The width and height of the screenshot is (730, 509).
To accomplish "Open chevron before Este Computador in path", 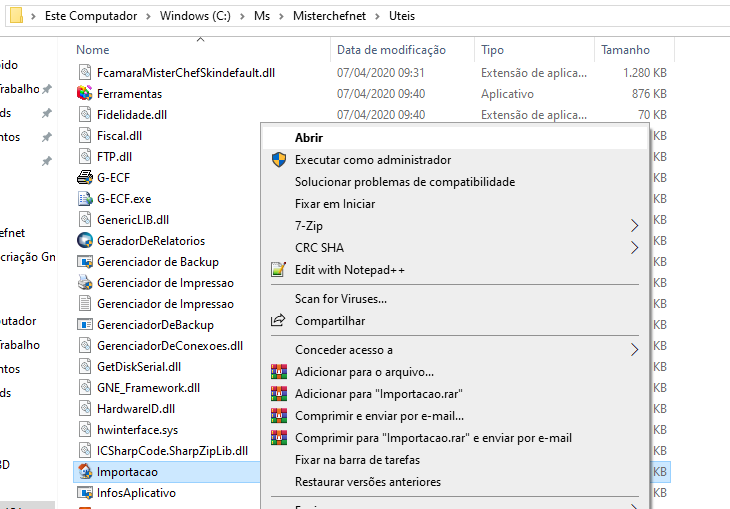I will coord(33,16).
